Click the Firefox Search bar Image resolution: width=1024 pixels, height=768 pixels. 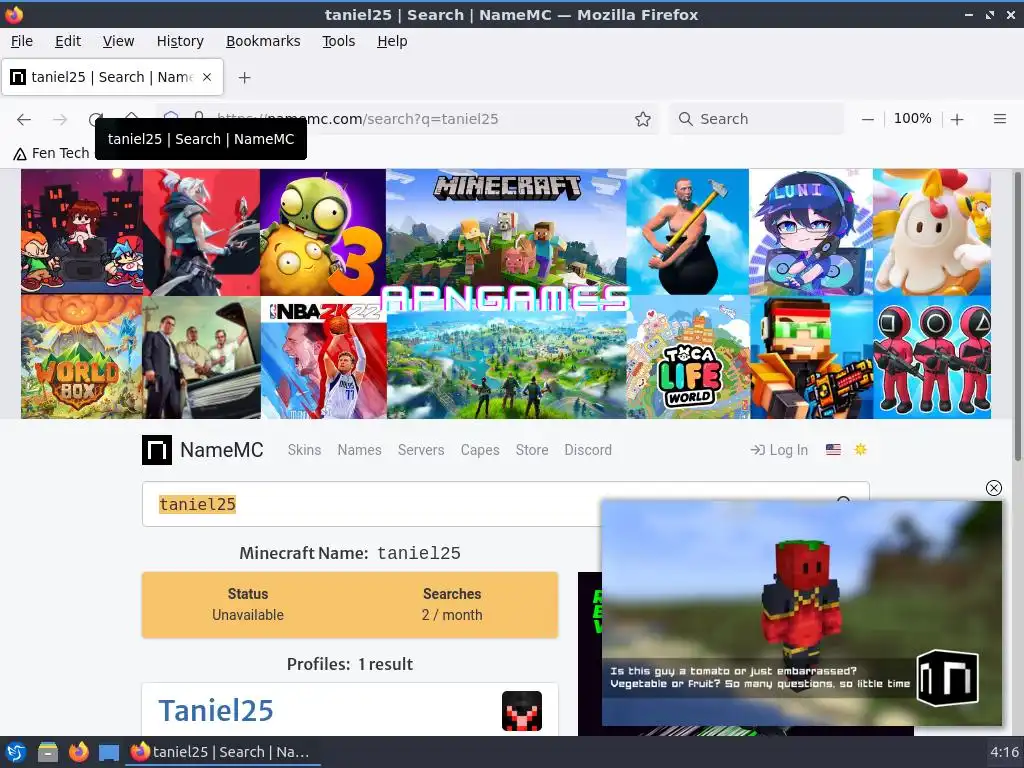coord(758,119)
